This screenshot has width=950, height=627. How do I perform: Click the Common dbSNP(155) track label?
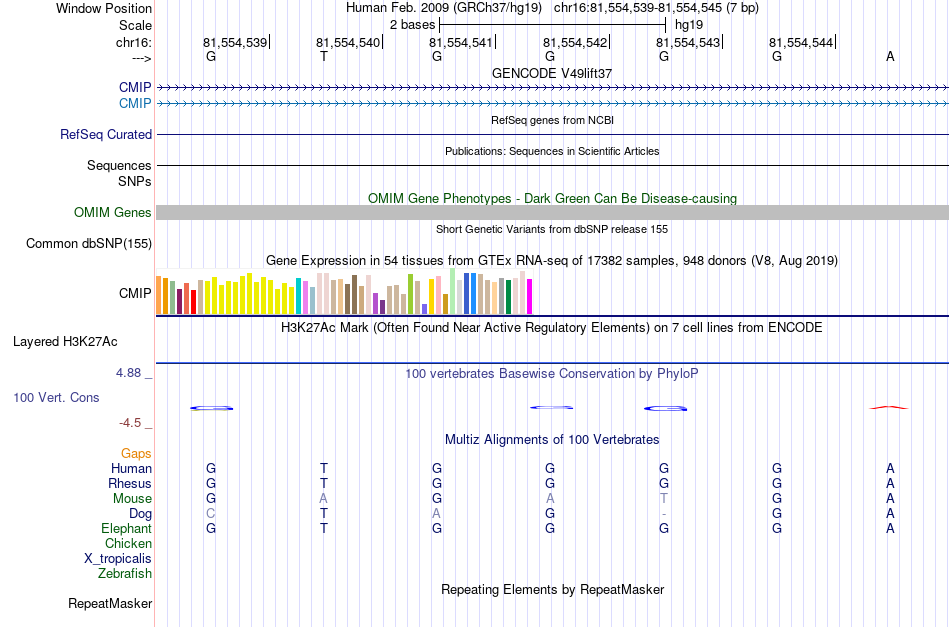(x=89, y=244)
